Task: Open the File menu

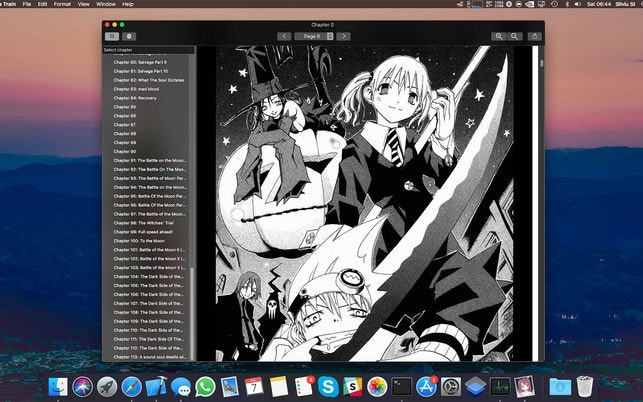Action: tap(27, 4)
